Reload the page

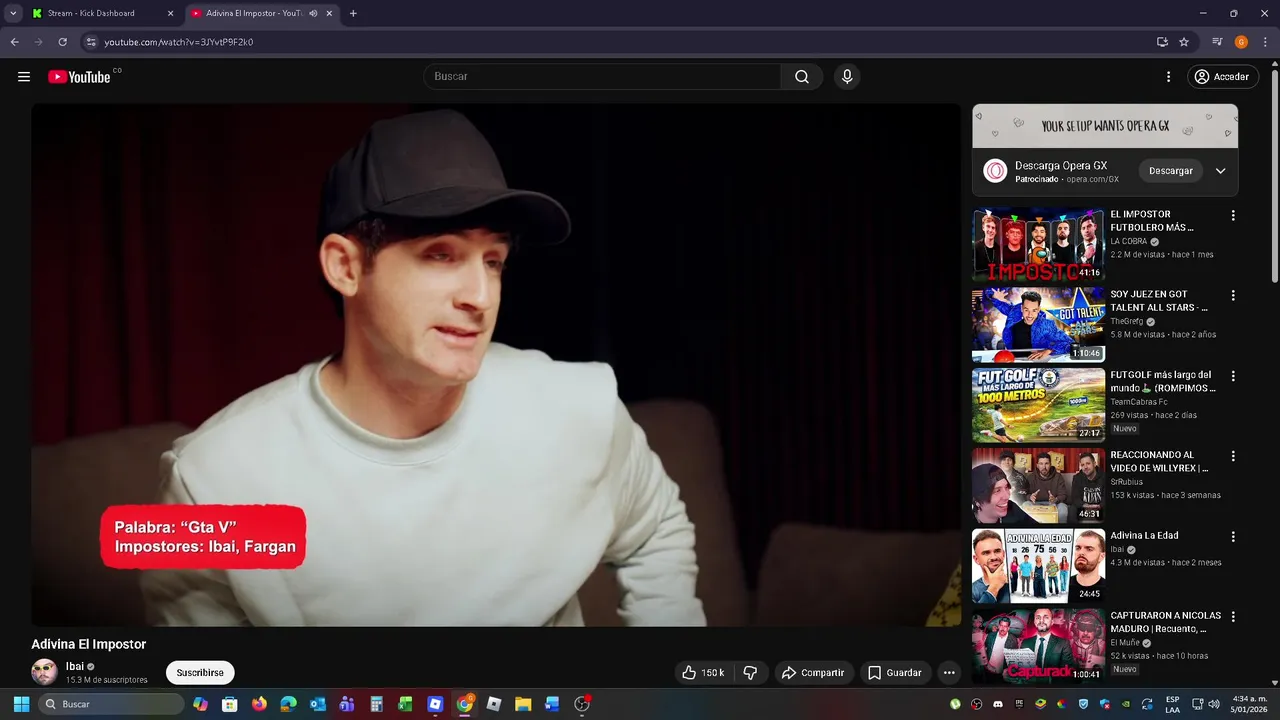point(62,42)
